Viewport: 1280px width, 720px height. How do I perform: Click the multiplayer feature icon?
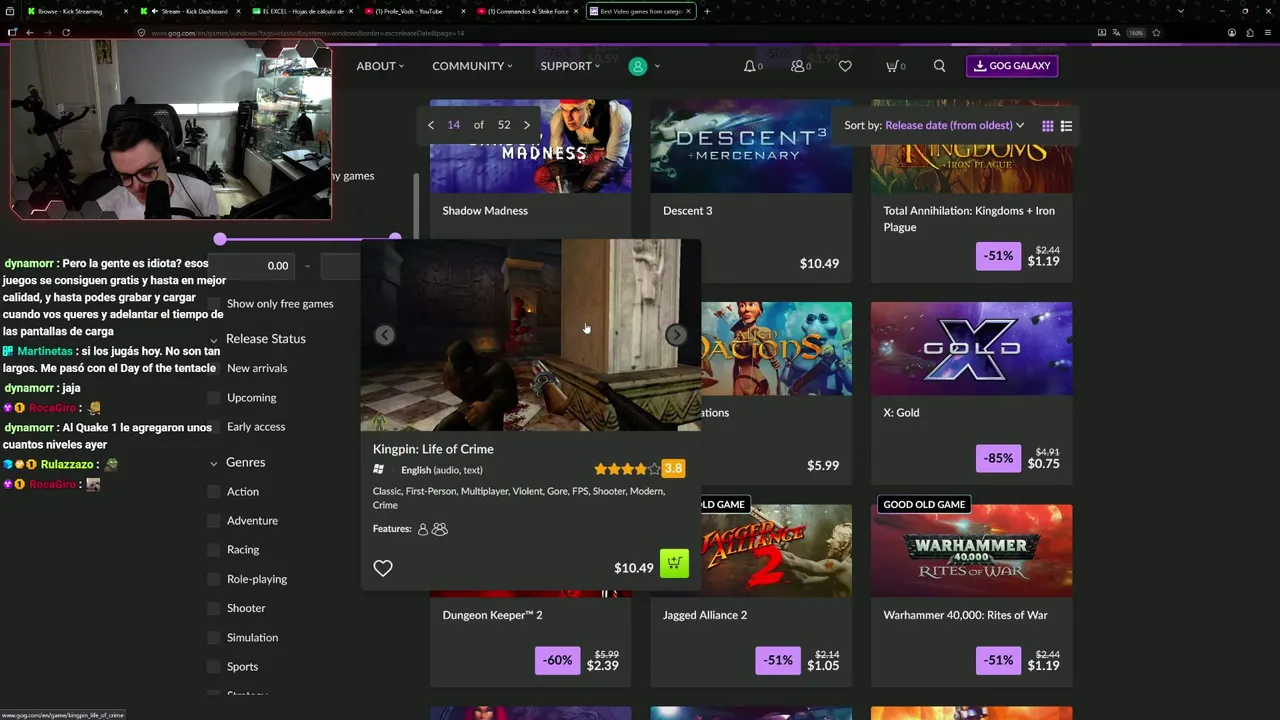point(440,529)
